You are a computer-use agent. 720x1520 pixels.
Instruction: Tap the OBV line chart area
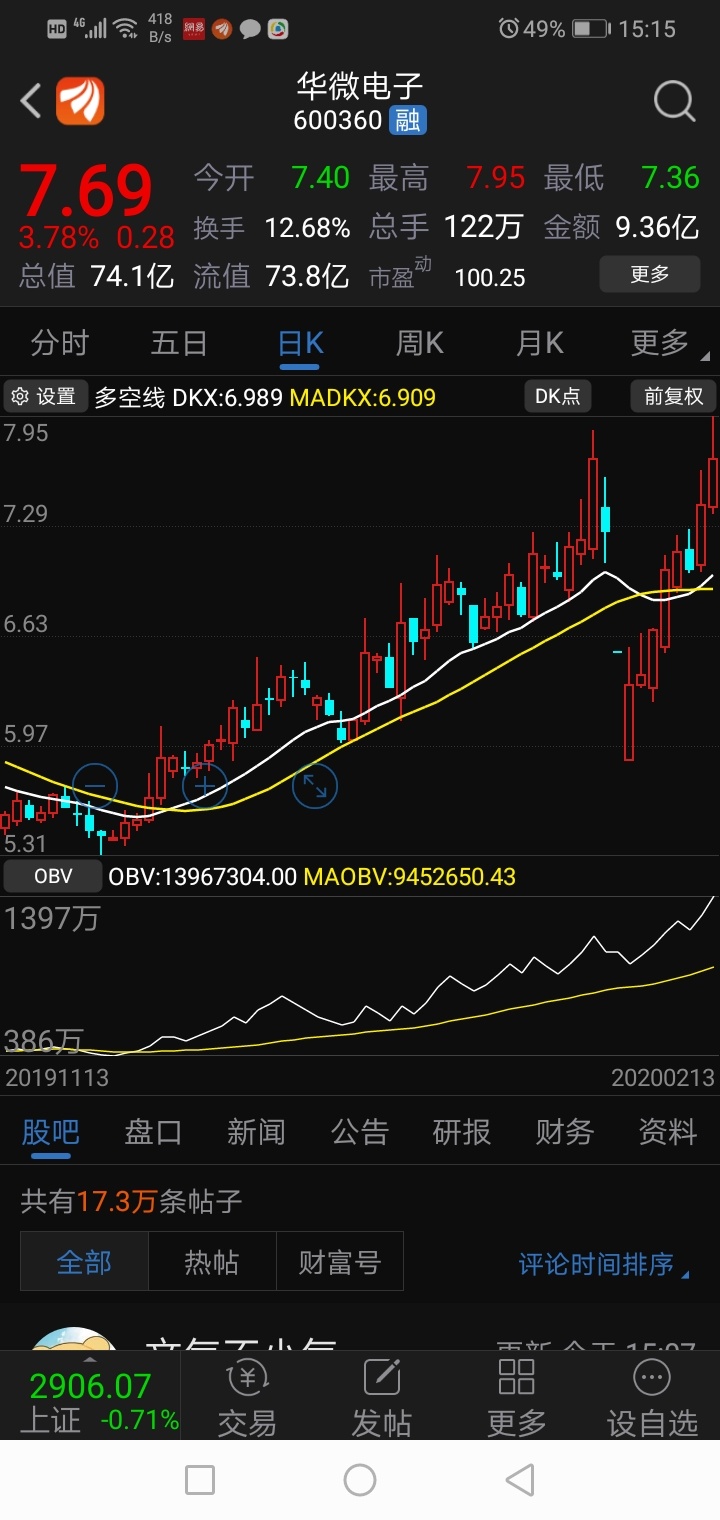click(x=360, y=976)
